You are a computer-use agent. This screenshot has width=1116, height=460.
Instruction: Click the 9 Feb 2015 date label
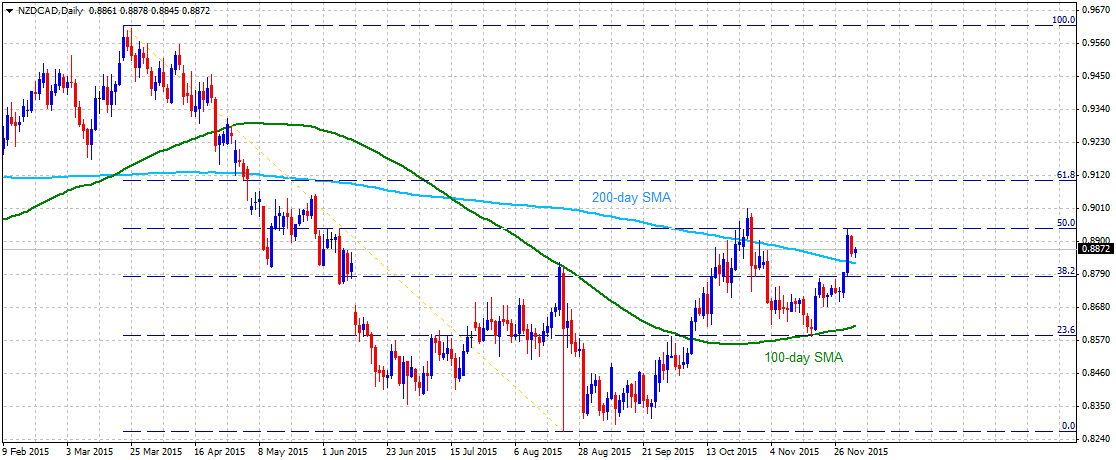tap(24, 451)
